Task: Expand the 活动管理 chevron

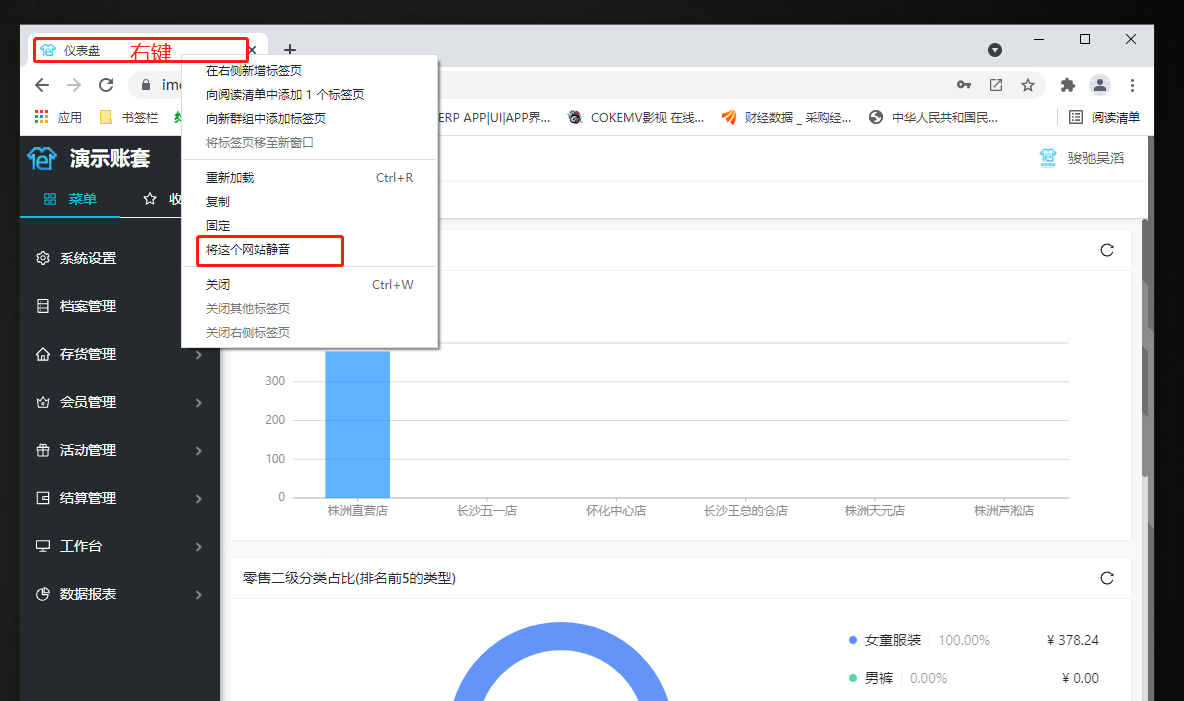Action: pos(199,451)
